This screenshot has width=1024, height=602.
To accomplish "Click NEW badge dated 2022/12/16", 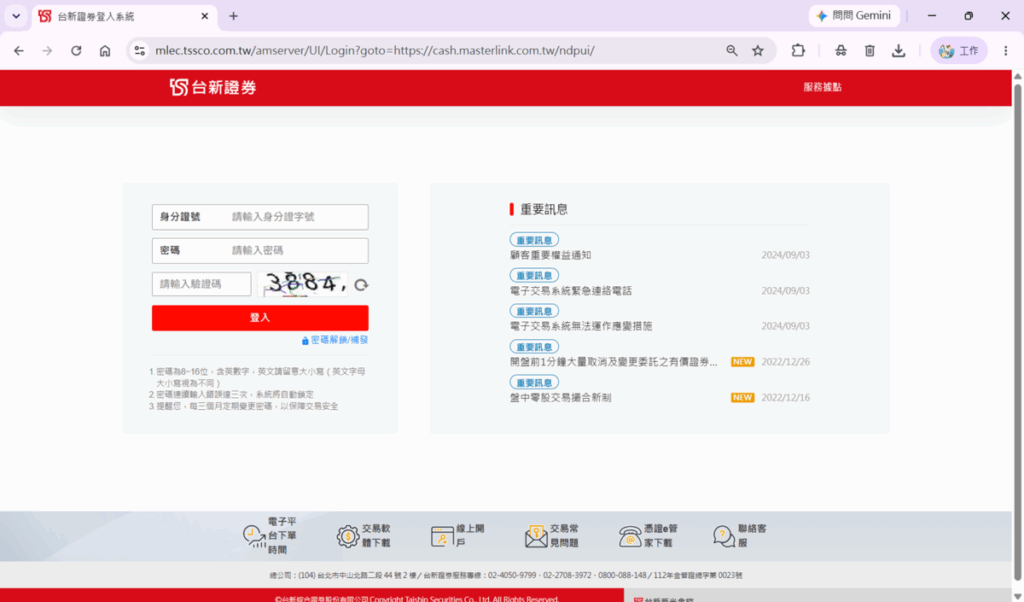I will 743,398.
